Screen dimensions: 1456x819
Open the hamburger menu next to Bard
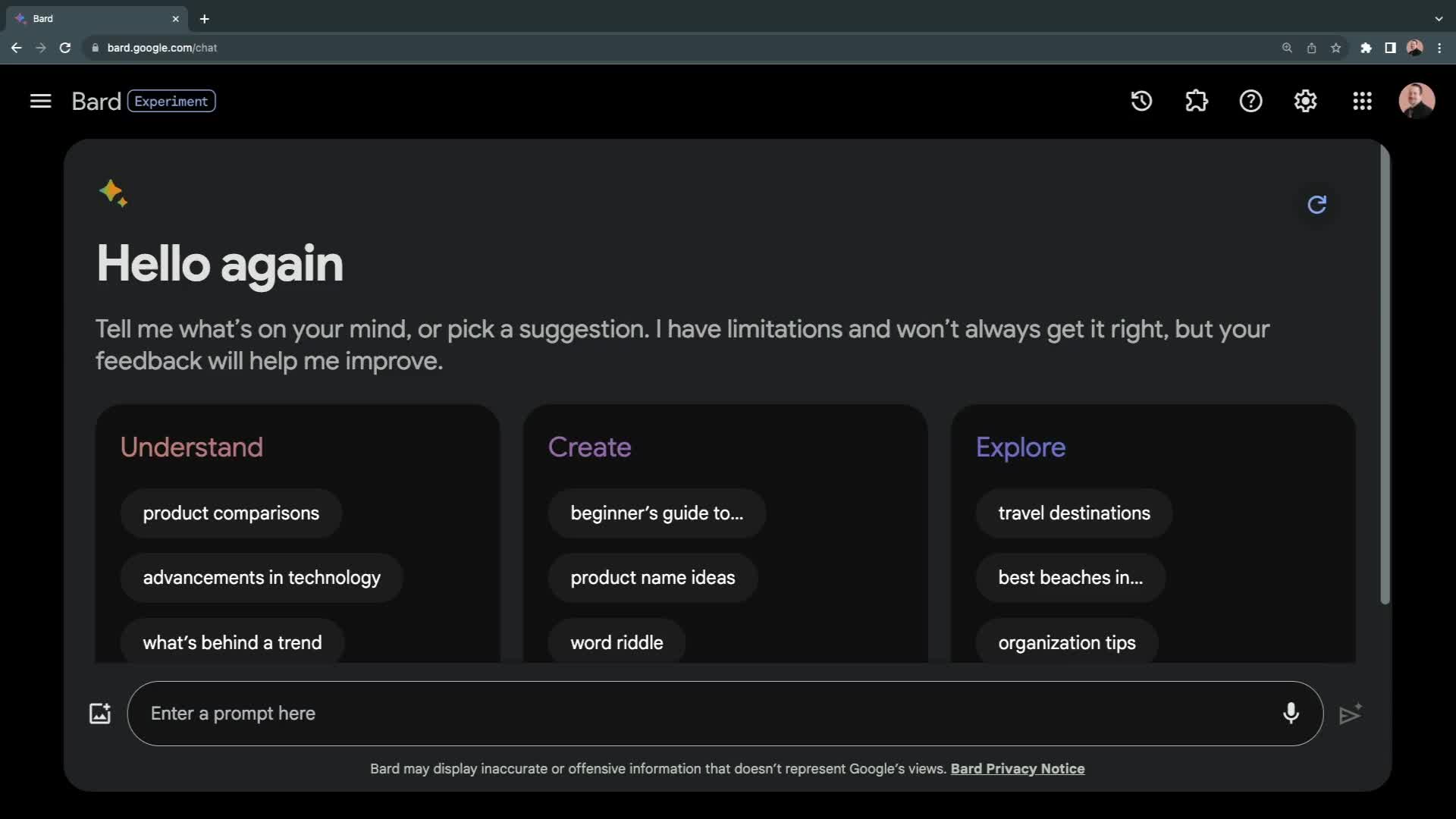tap(40, 101)
